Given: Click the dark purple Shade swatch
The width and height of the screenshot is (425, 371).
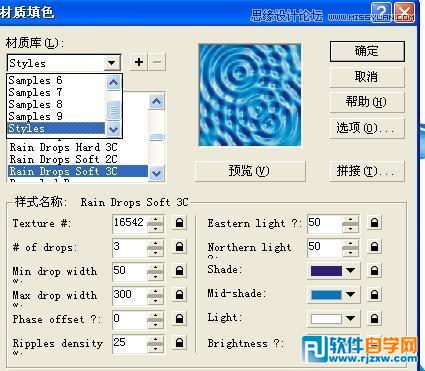Looking at the screenshot, I should 326,271.
